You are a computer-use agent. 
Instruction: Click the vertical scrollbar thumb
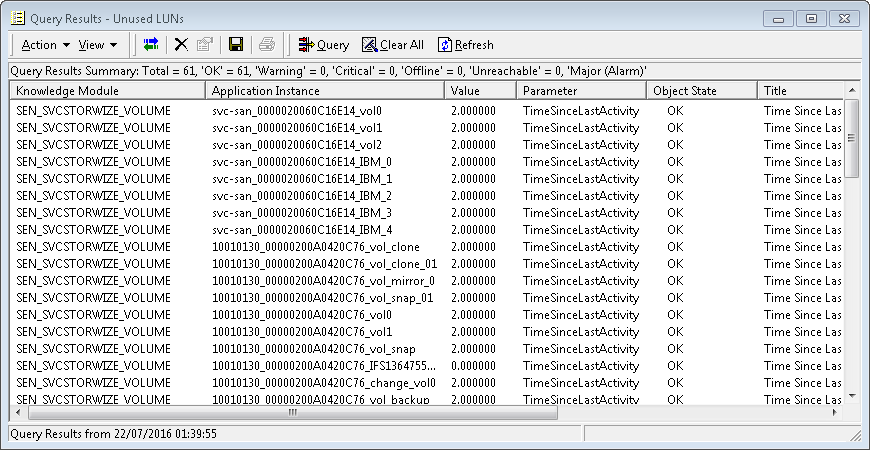point(852,139)
